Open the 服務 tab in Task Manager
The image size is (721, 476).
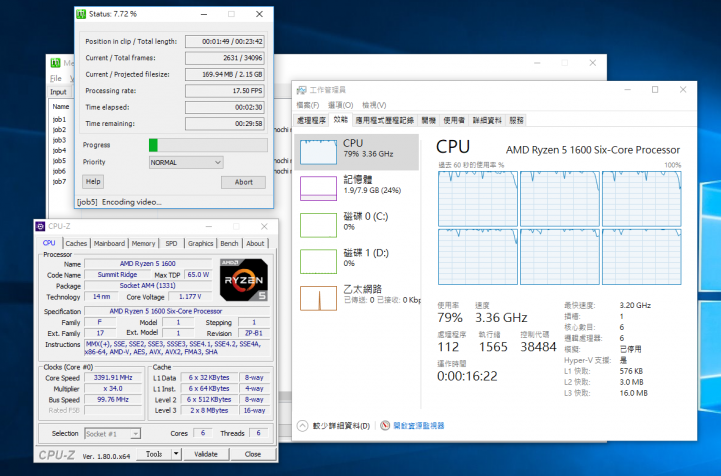click(517, 120)
